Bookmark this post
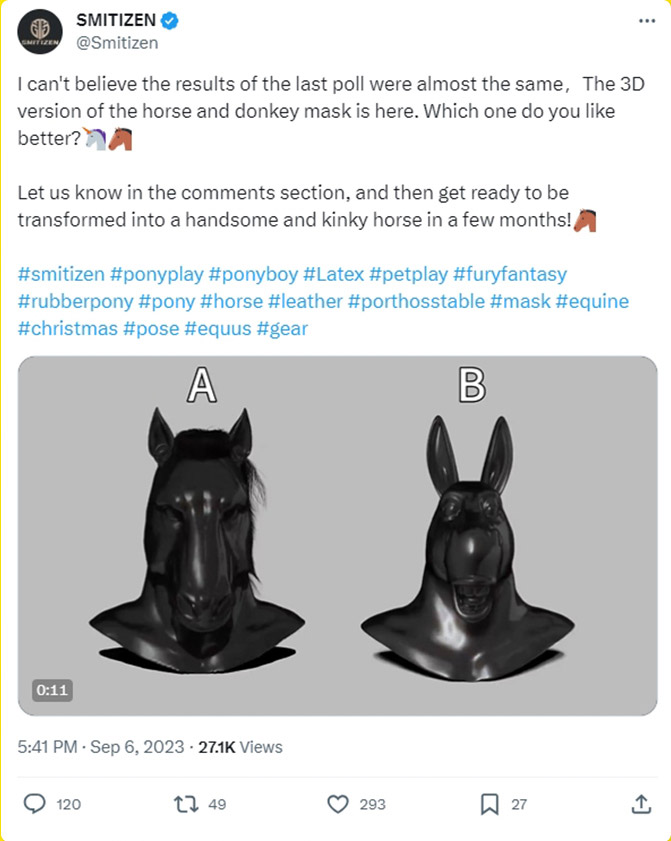Image resolution: width=671 pixels, height=841 pixels. coord(490,803)
